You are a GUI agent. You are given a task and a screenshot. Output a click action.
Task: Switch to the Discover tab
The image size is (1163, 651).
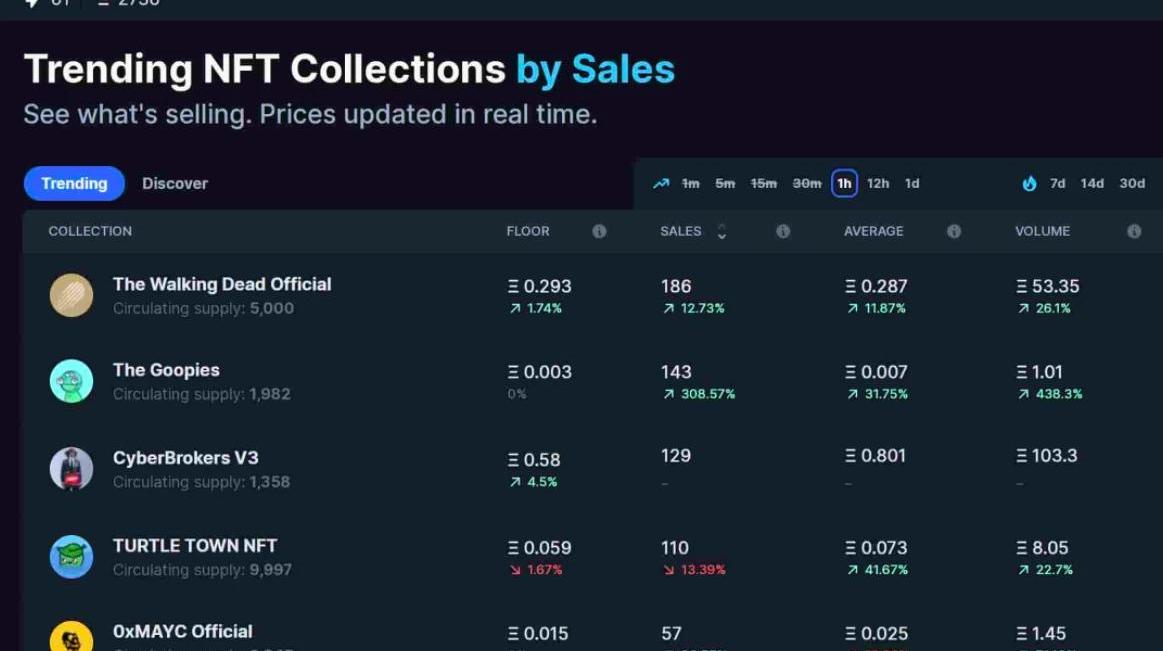(175, 184)
